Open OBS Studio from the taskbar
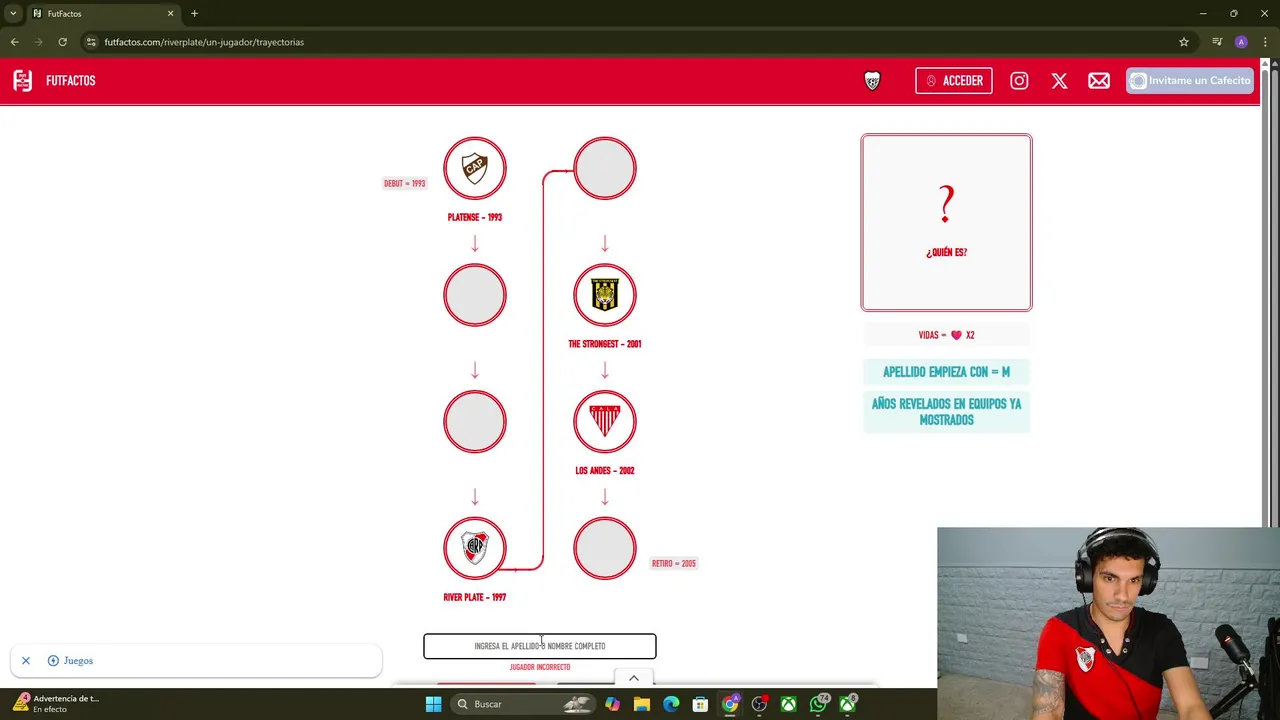Viewport: 1280px width, 720px height. pyautogui.click(x=760, y=704)
